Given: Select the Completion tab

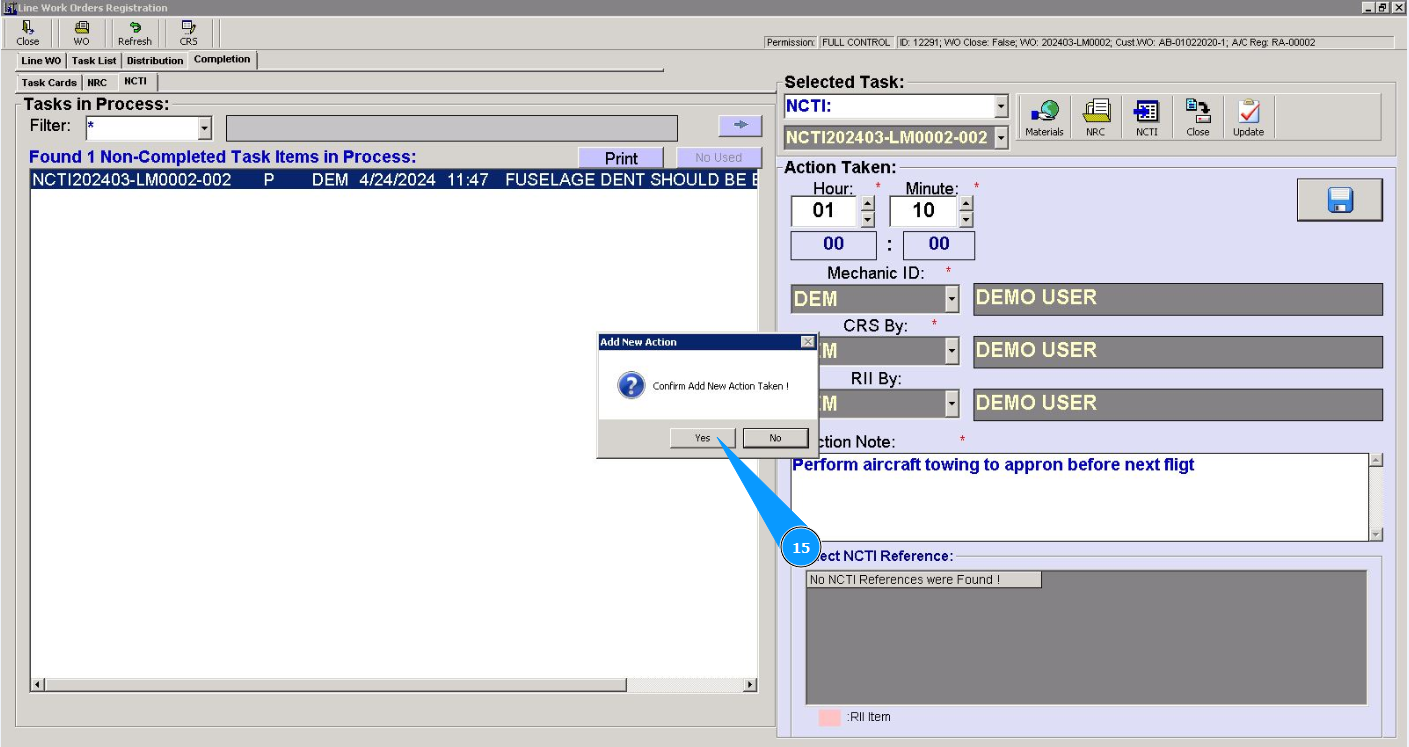Looking at the screenshot, I should click(222, 60).
